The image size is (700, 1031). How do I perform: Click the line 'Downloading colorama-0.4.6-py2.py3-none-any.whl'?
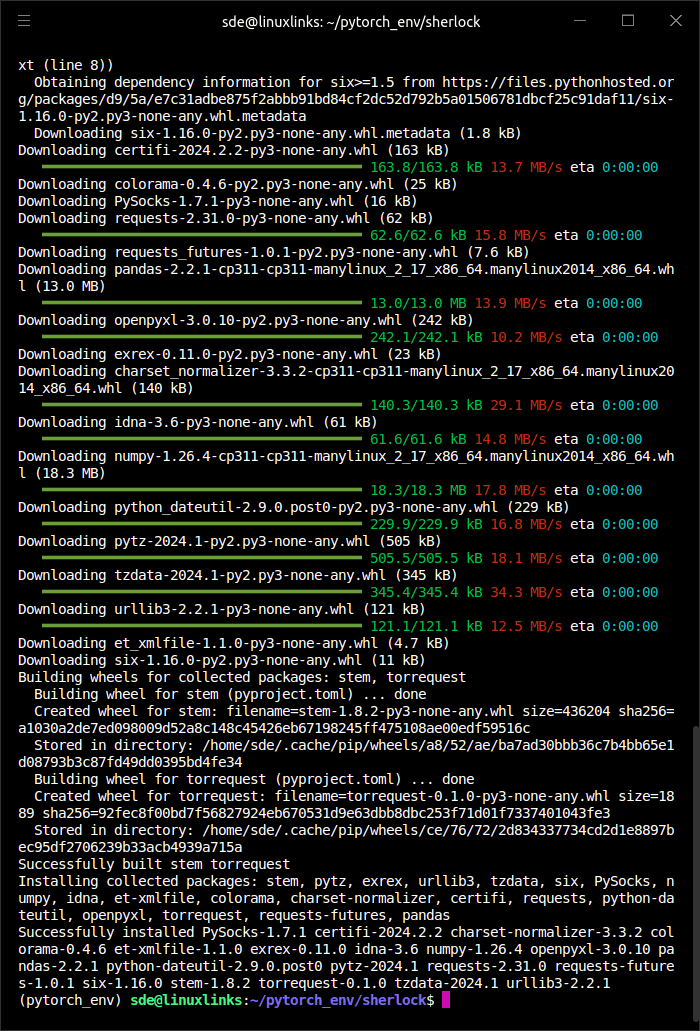237,184
